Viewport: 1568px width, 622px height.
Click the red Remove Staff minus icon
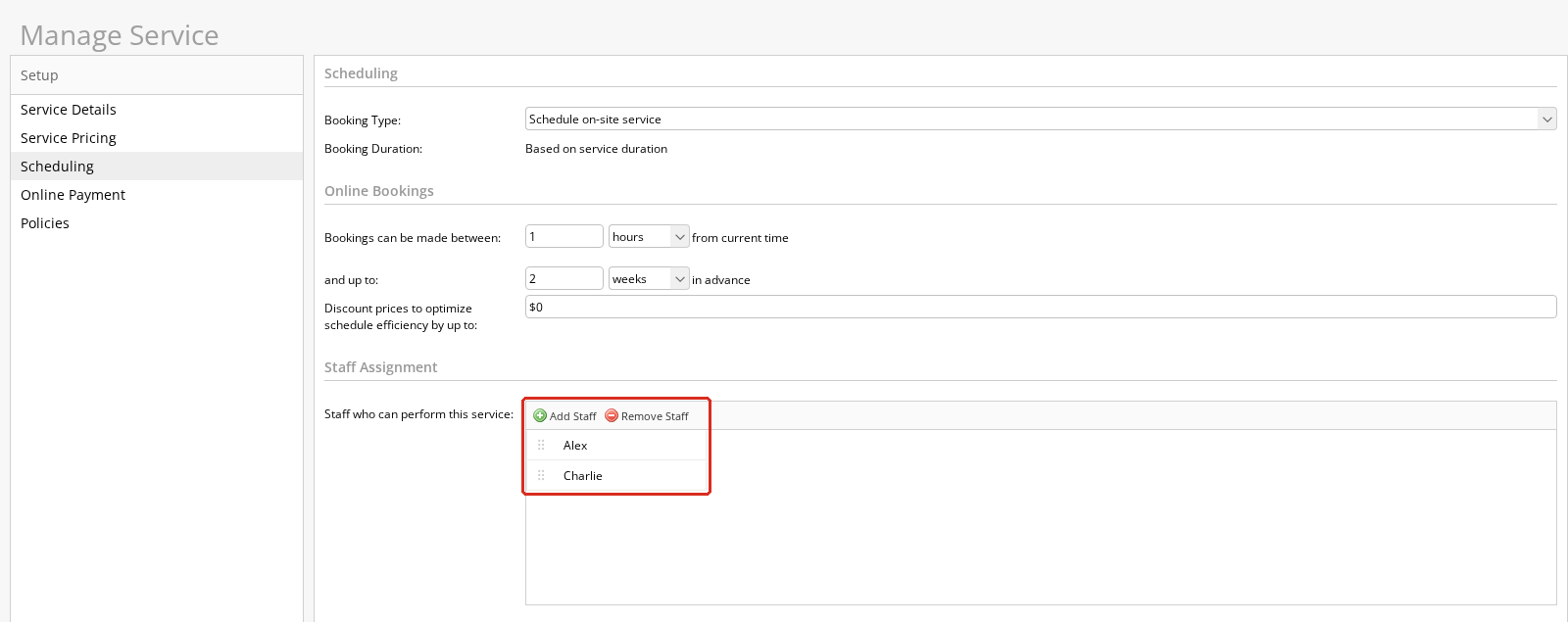pyautogui.click(x=612, y=415)
